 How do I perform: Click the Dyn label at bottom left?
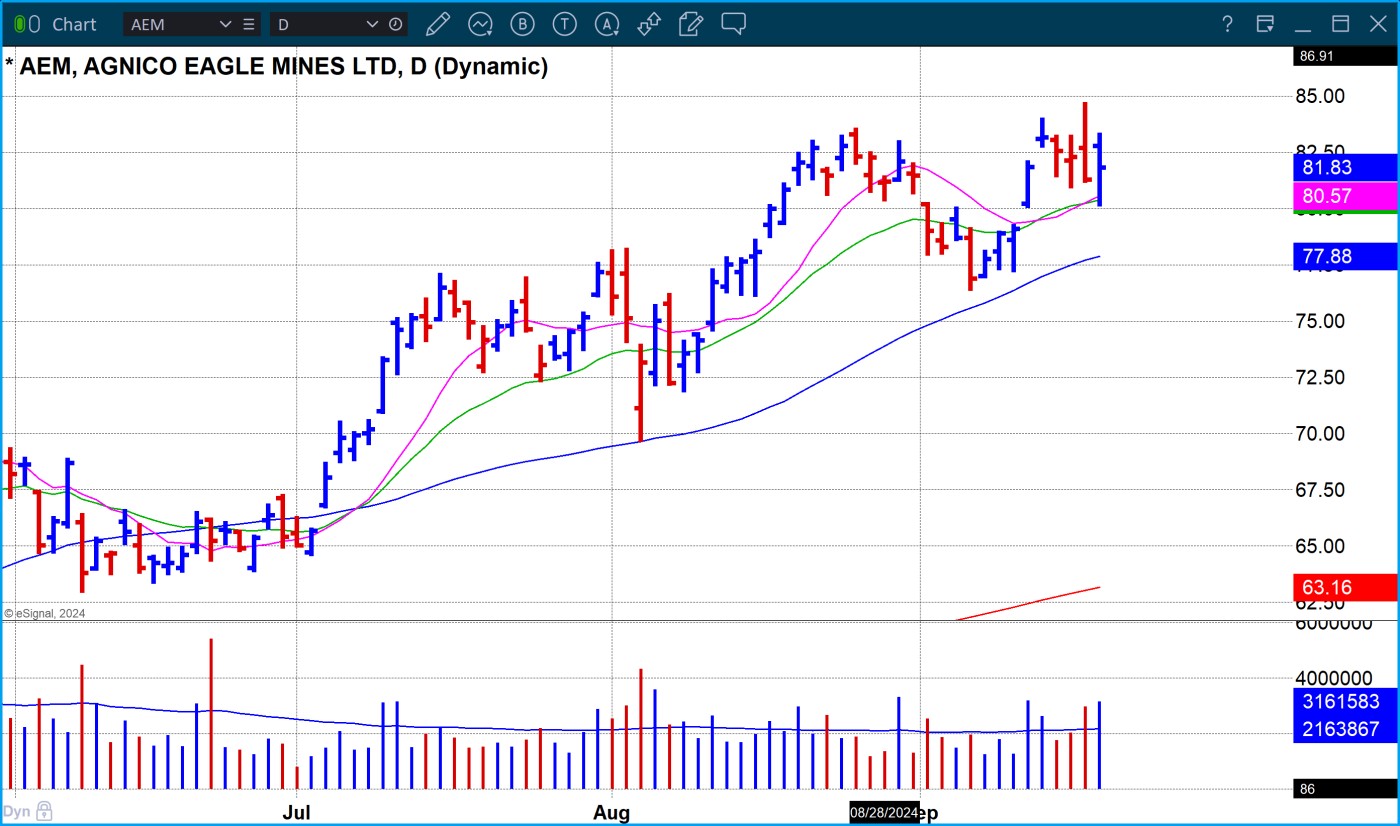[16, 812]
